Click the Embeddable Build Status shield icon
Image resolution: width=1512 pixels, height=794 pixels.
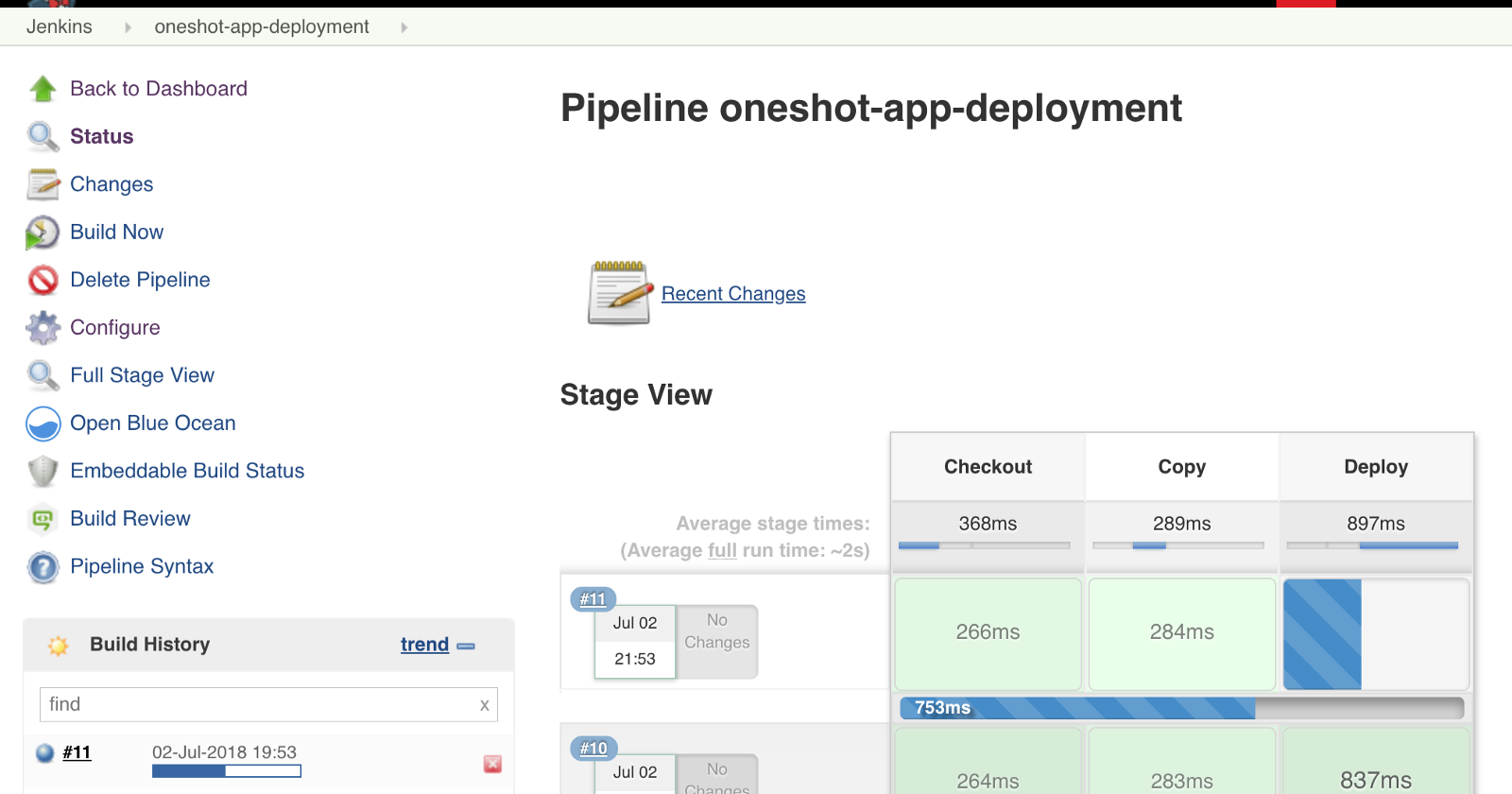tap(43, 471)
